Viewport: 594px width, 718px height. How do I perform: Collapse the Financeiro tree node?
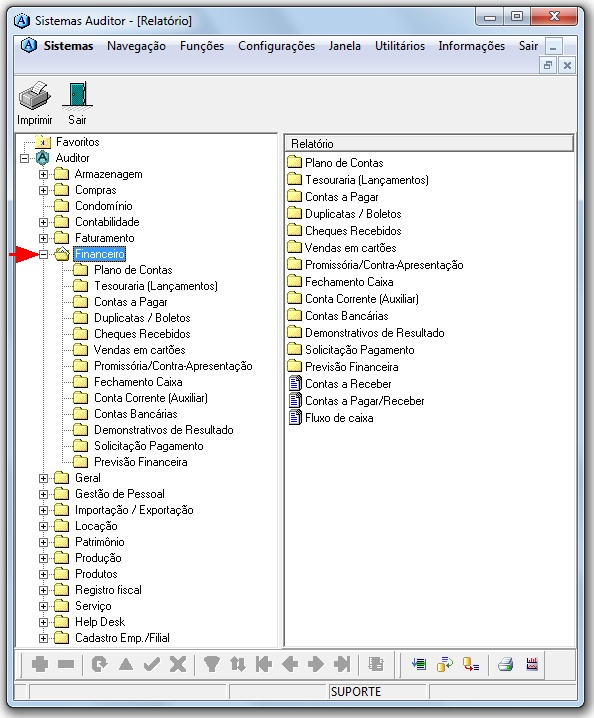click(44, 254)
